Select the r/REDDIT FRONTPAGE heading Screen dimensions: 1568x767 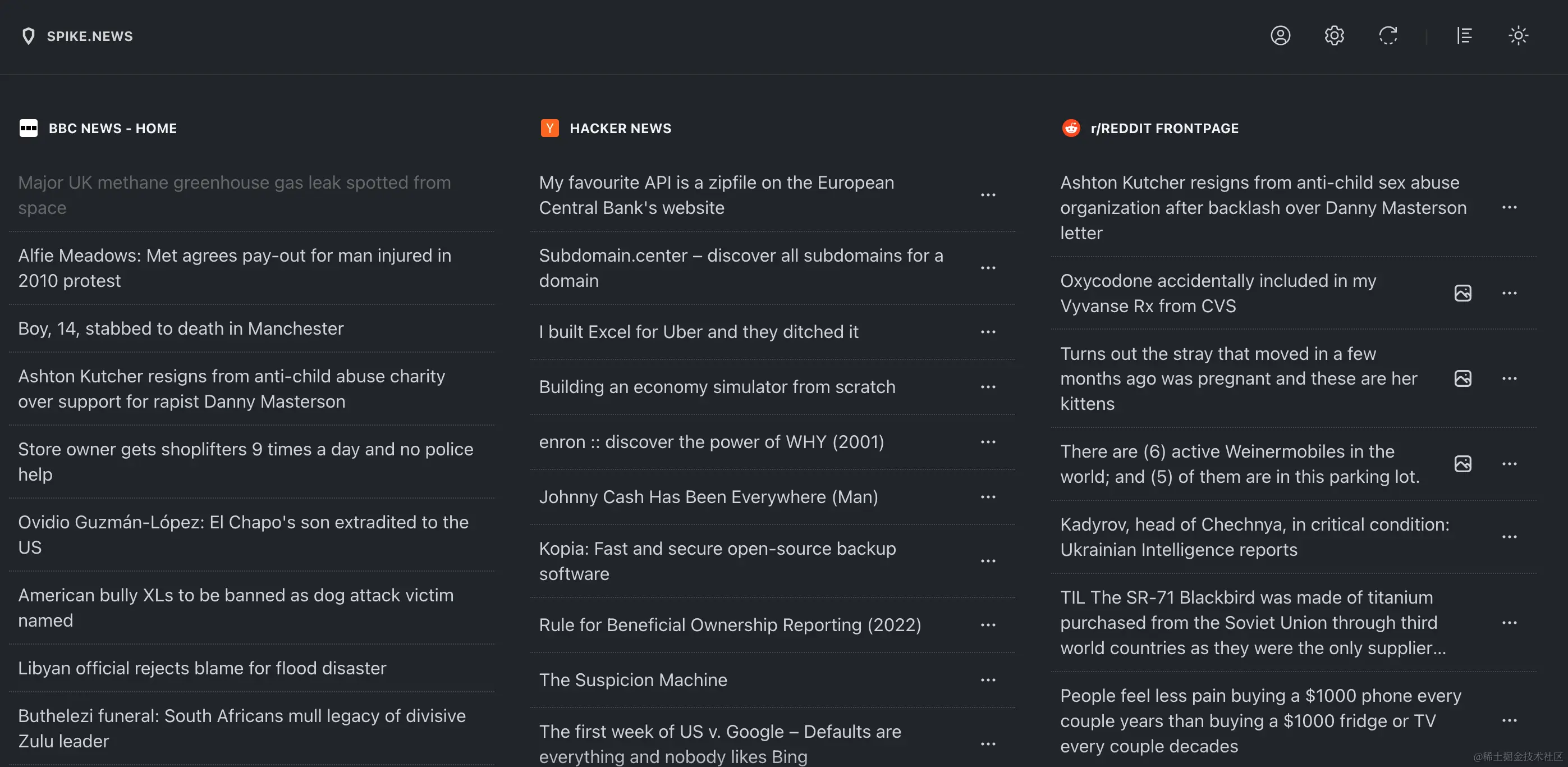(1164, 128)
